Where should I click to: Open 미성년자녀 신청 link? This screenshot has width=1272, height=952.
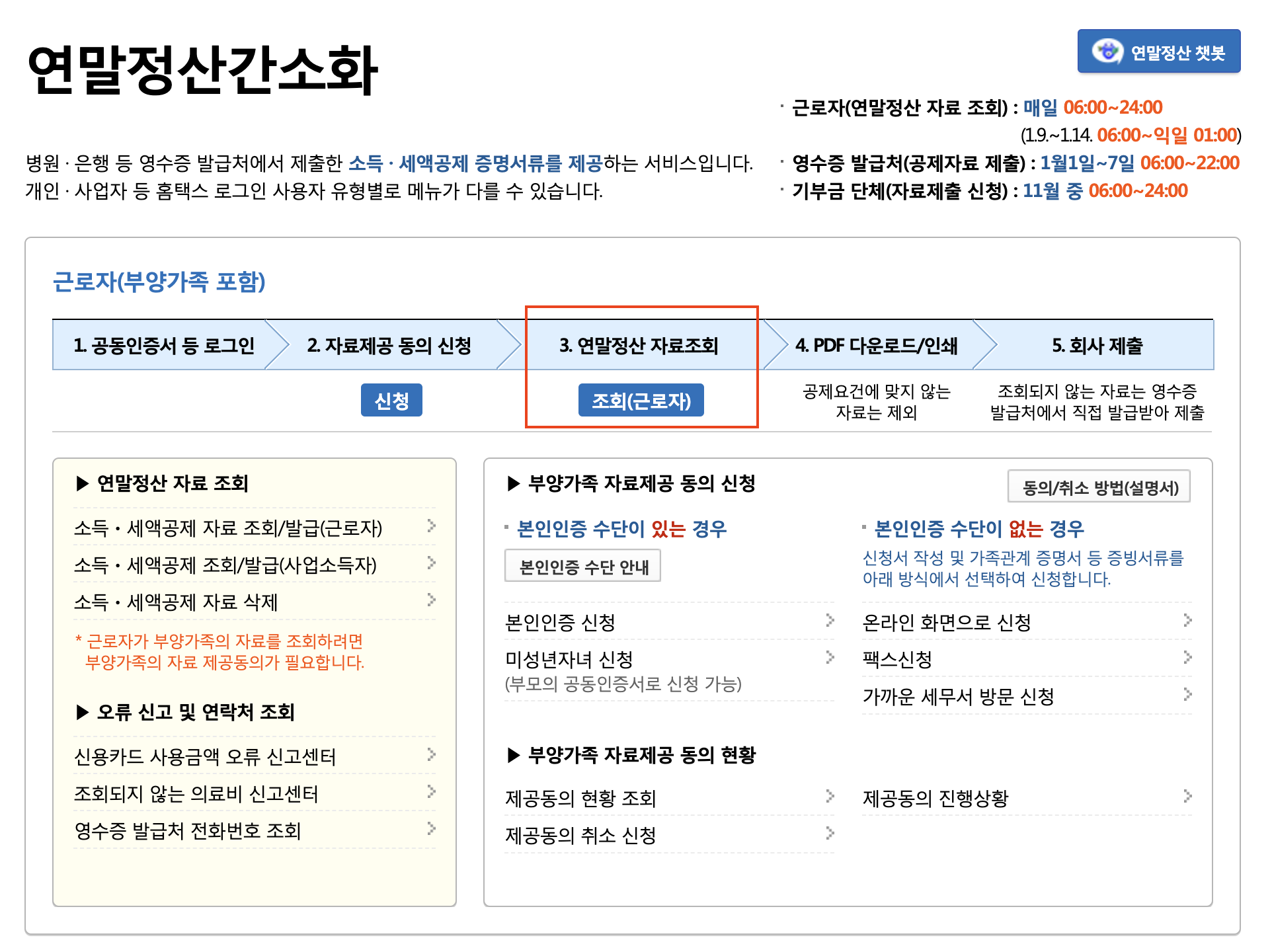569,659
